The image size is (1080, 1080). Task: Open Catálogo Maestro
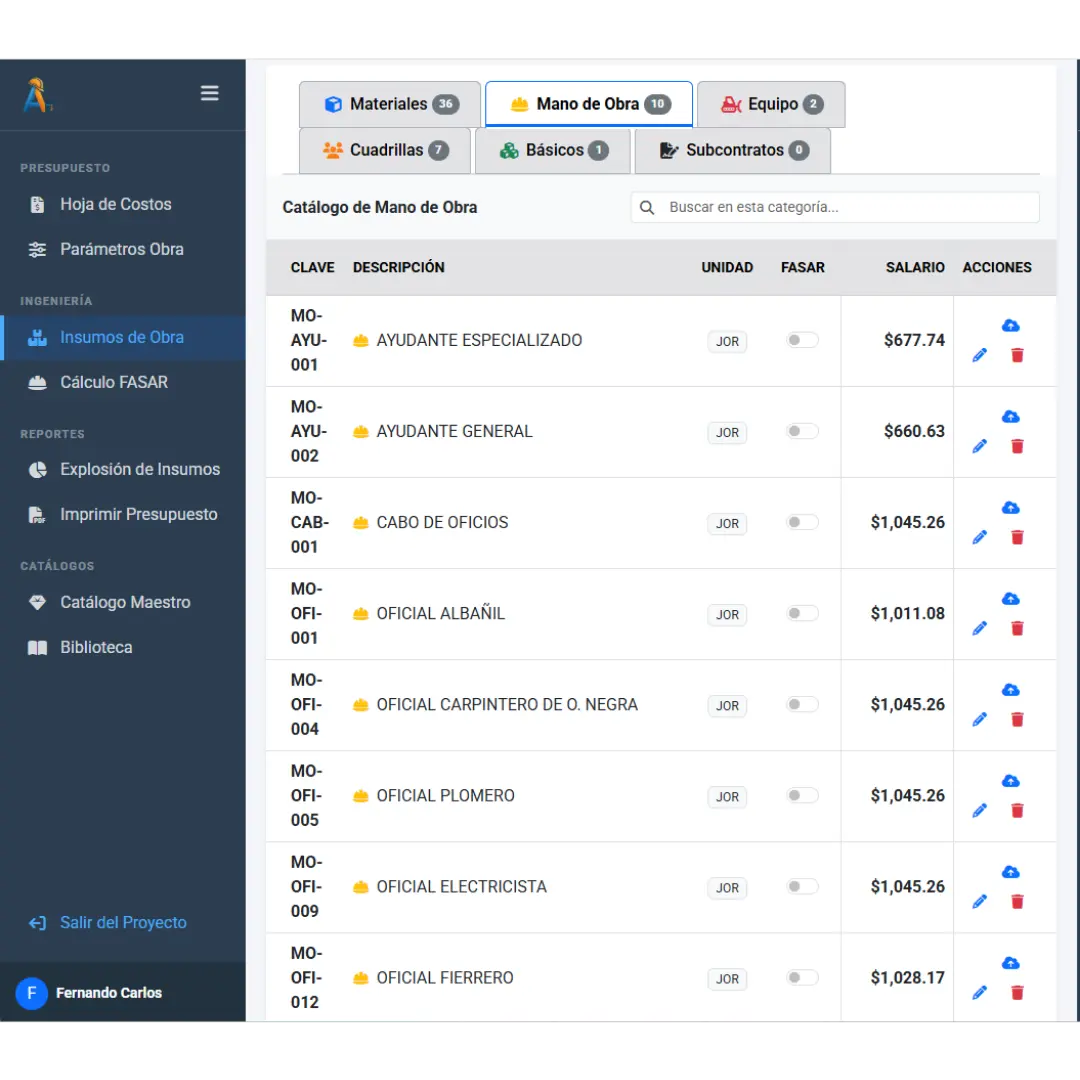123,603
